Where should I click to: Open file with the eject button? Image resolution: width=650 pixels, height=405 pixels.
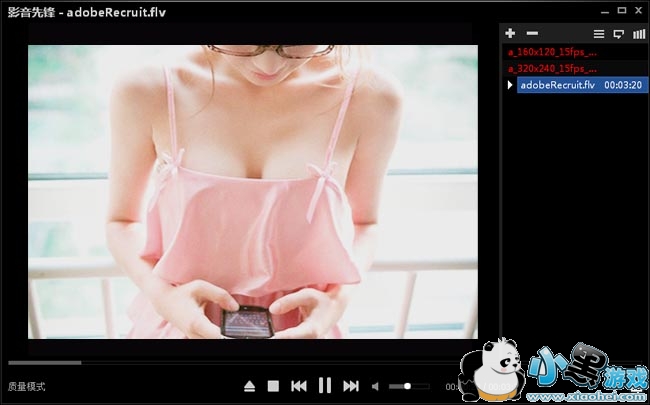pyautogui.click(x=249, y=386)
